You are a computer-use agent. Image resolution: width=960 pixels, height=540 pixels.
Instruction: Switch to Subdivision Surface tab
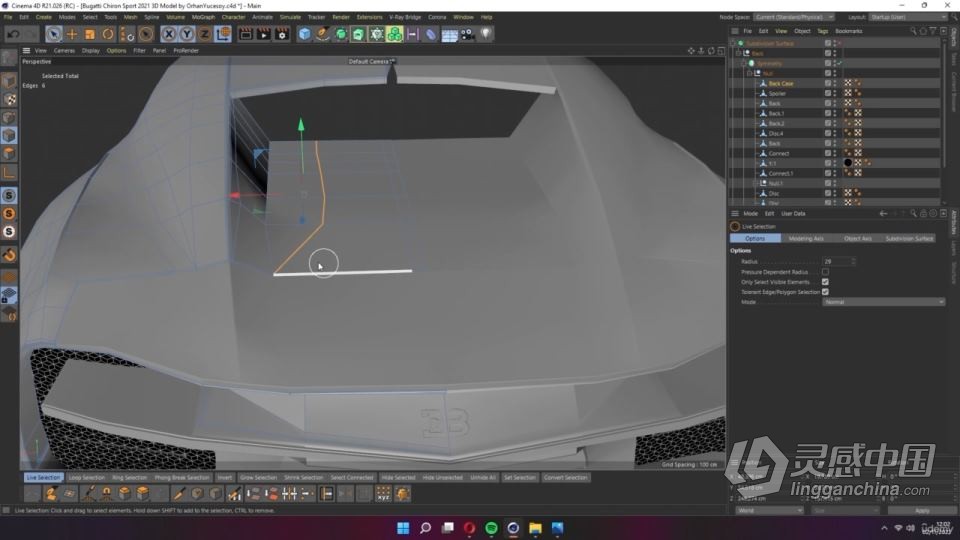tap(909, 238)
